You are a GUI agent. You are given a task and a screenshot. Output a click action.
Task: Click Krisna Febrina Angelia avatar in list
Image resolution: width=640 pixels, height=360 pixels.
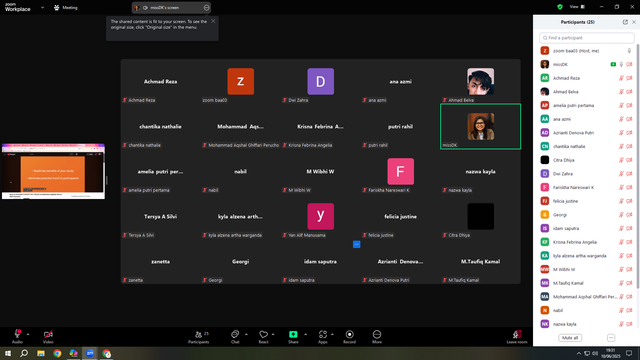(x=544, y=242)
